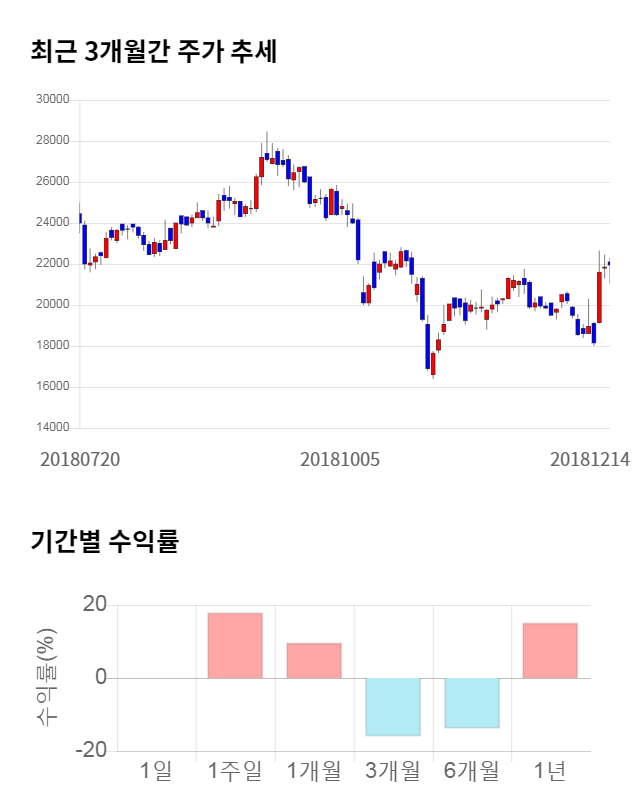Screen dimensions: 640x810
Task: Click the 1년 red return bar
Action: 550,651
